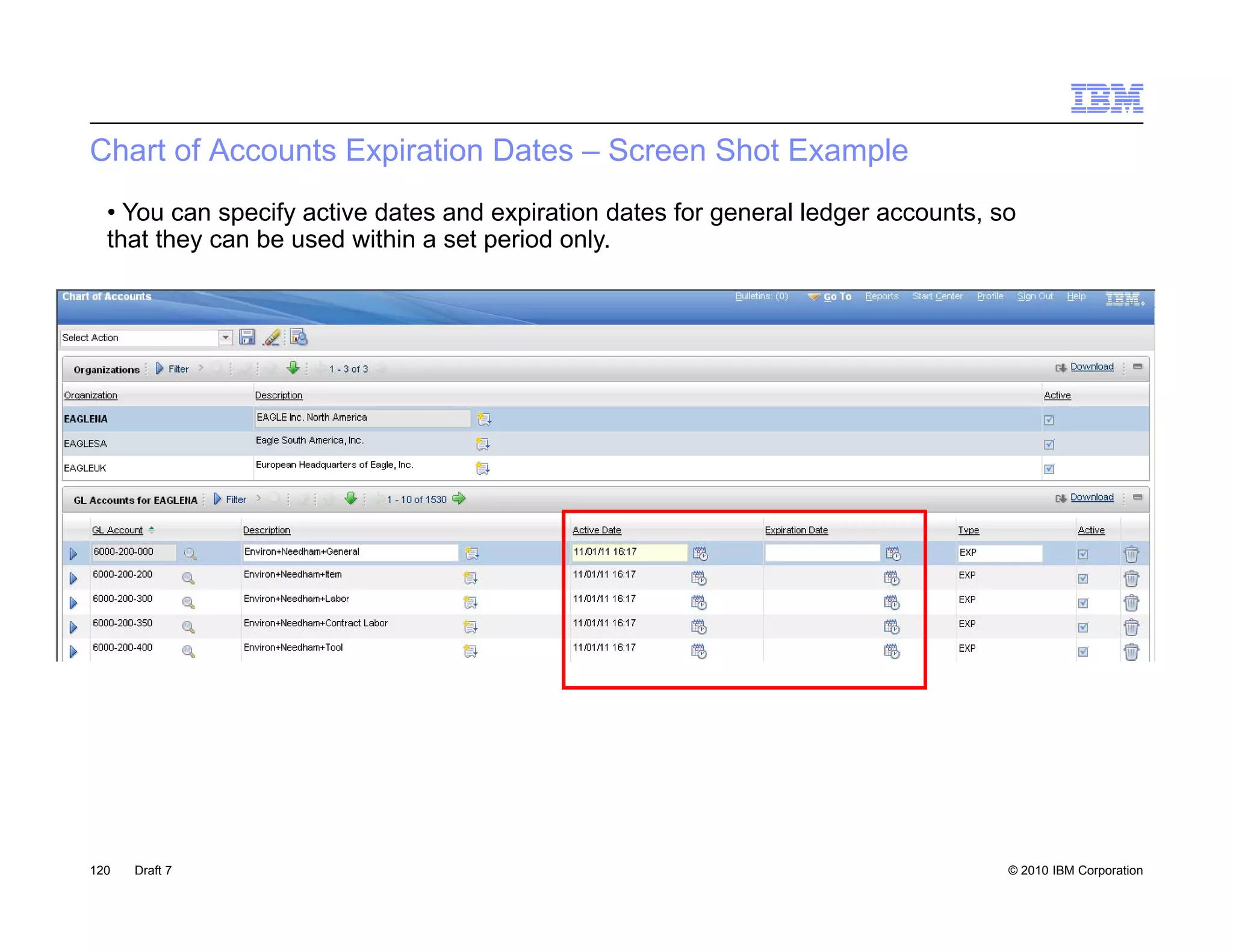
Task: Collapse the Organizations table section
Action: [x=1137, y=366]
